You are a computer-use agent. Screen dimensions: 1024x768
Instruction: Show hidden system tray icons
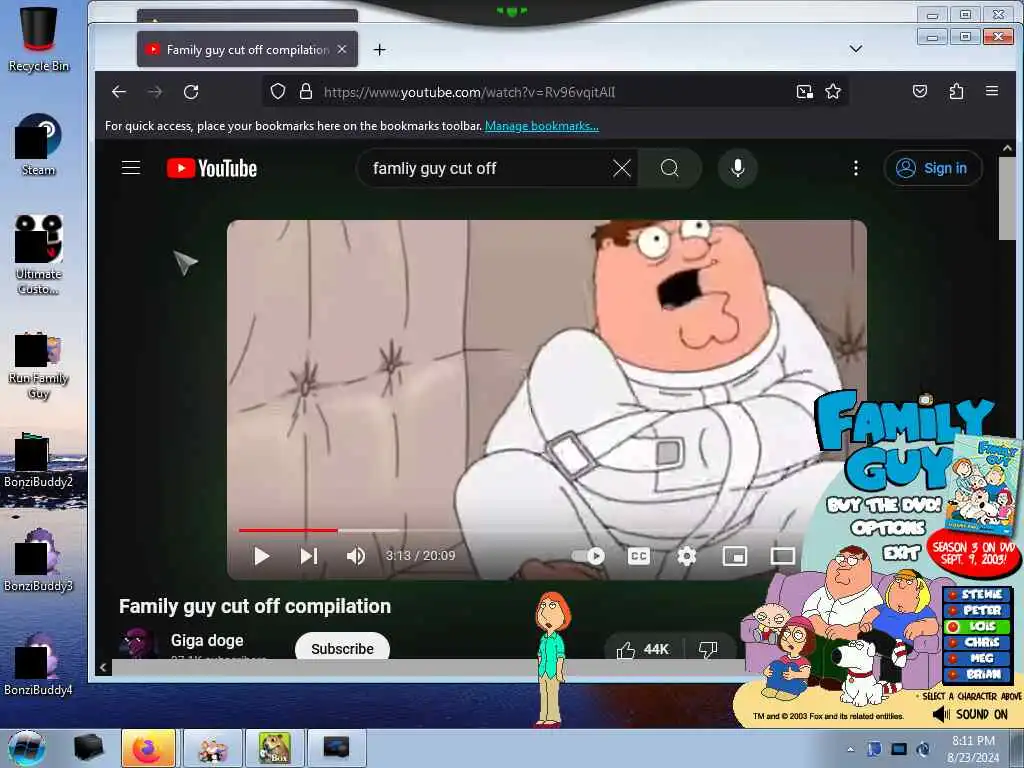(x=850, y=749)
